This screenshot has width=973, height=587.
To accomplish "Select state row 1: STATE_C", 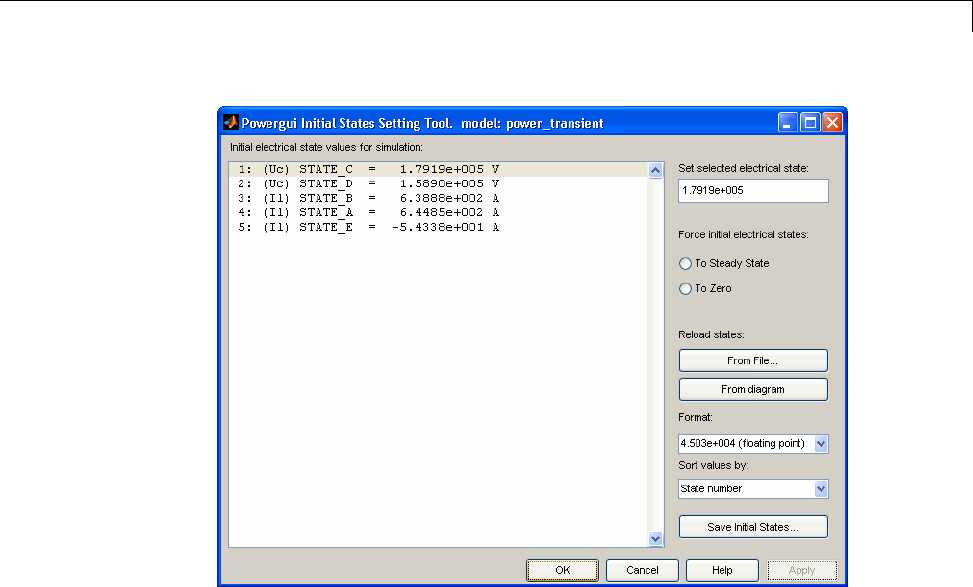I will tap(438, 169).
